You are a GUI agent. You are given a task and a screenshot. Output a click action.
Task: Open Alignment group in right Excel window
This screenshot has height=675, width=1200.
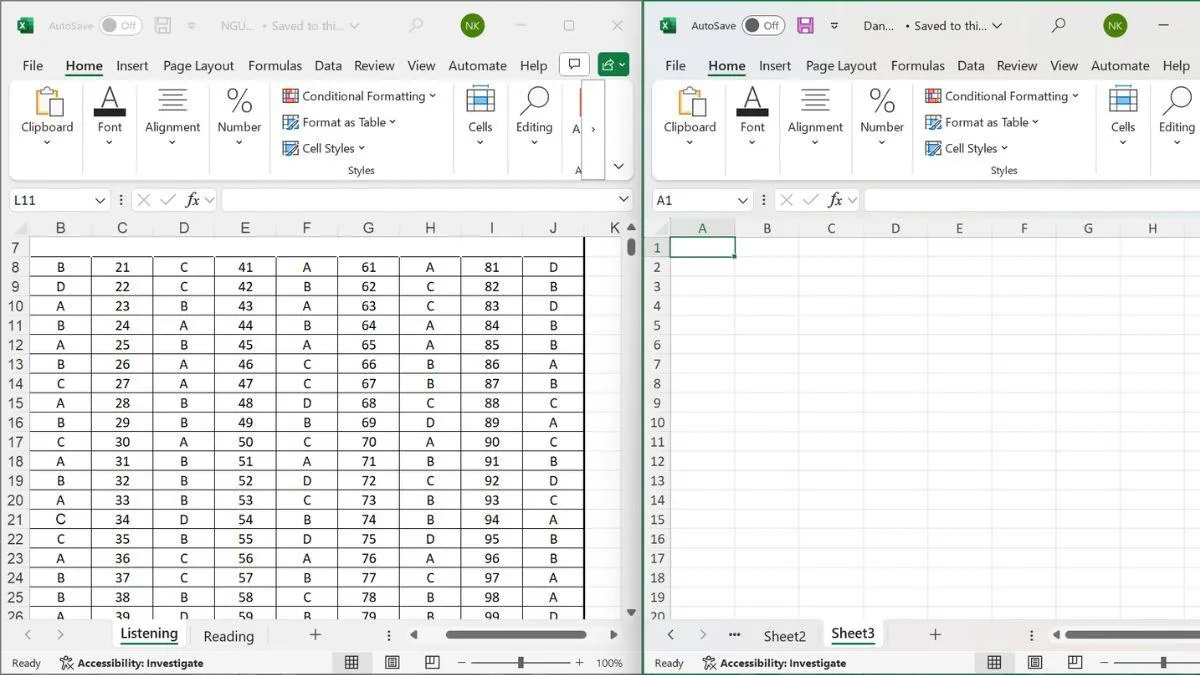coord(816,116)
